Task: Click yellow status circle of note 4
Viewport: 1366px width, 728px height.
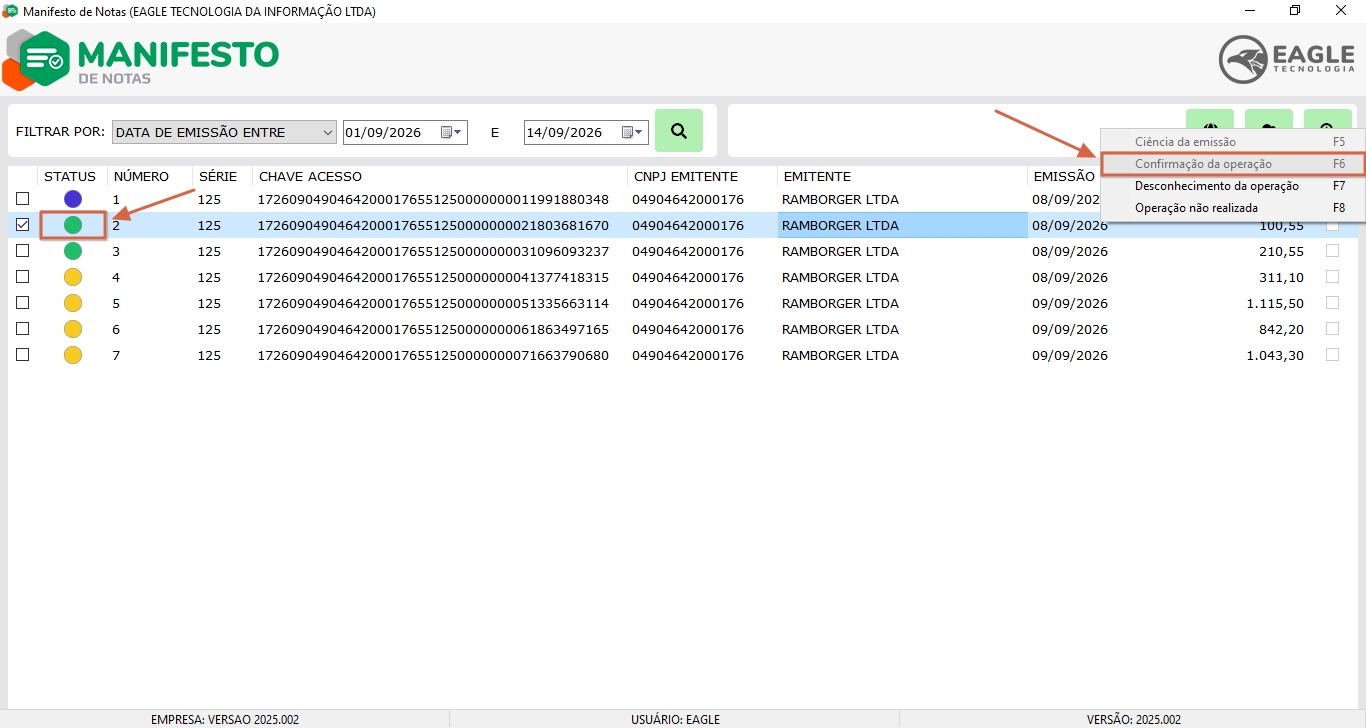Action: pyautogui.click(x=73, y=277)
